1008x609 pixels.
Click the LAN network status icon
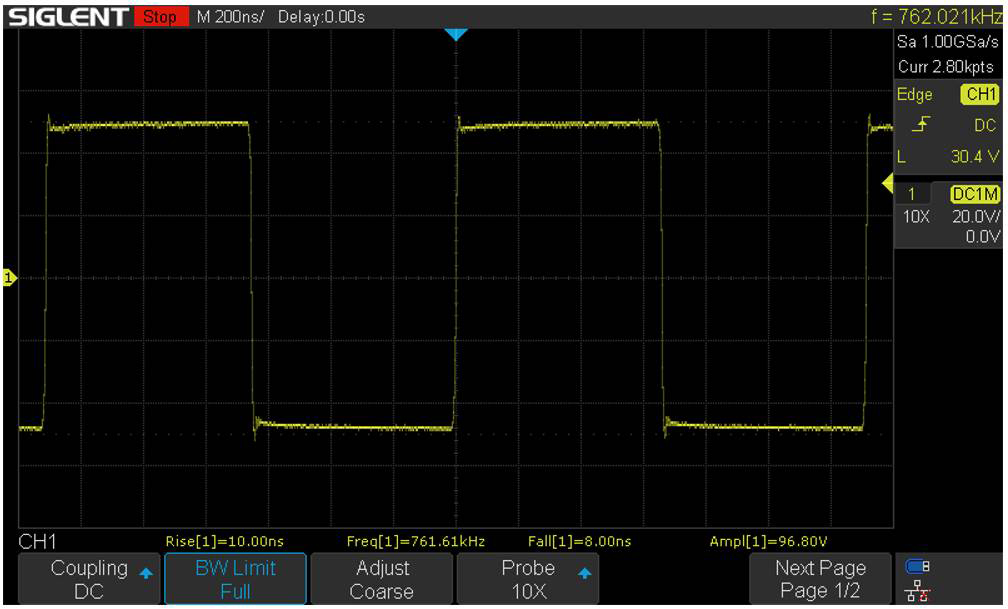point(917,593)
